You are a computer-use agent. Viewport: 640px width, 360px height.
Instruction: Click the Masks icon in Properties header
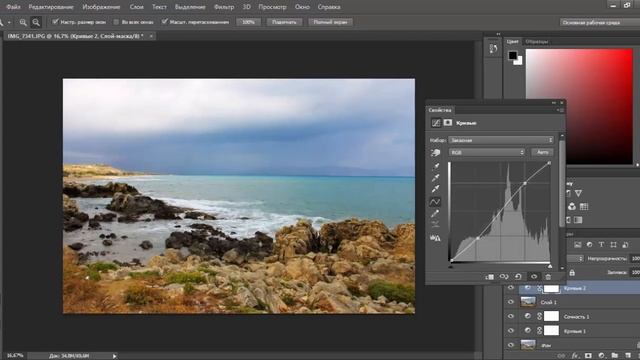coord(448,122)
